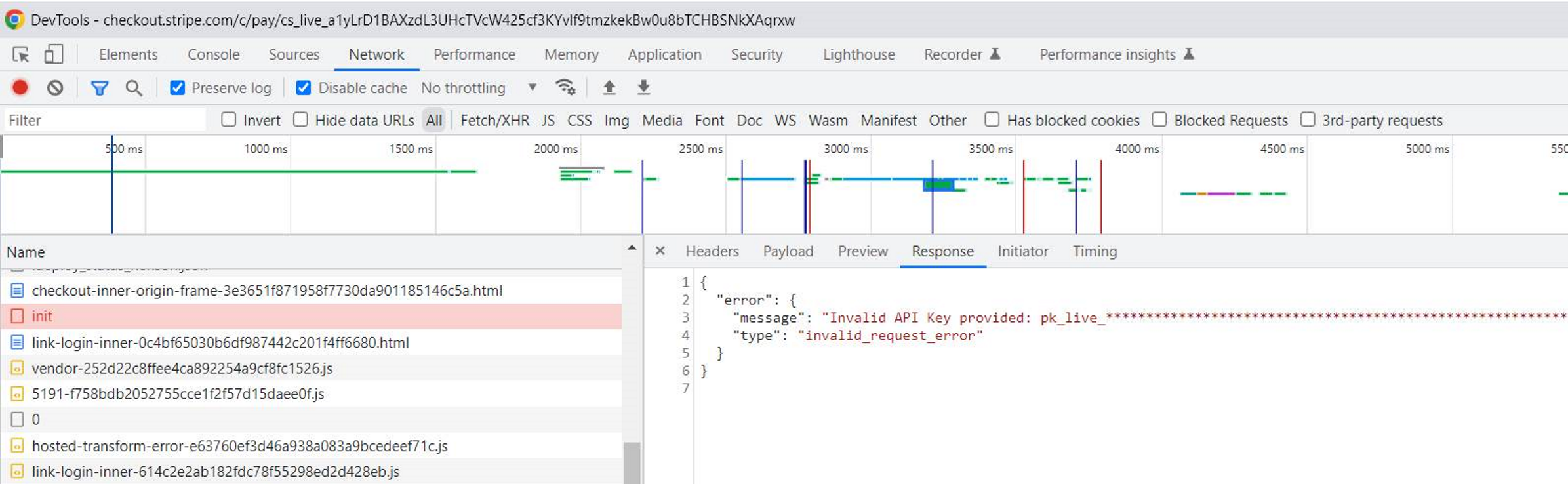Select the Response tab
This screenshot has height=484, width=1568.
(942, 251)
